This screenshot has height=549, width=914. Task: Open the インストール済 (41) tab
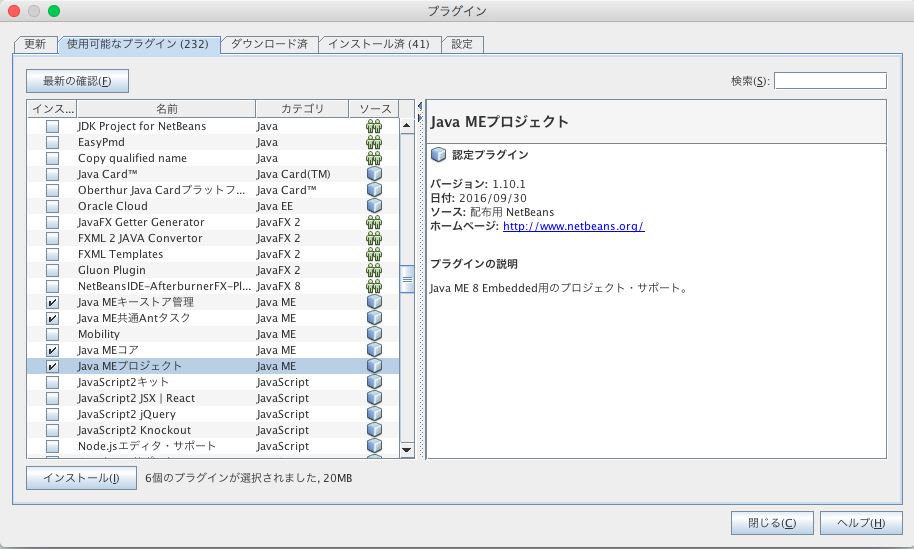pos(379,44)
